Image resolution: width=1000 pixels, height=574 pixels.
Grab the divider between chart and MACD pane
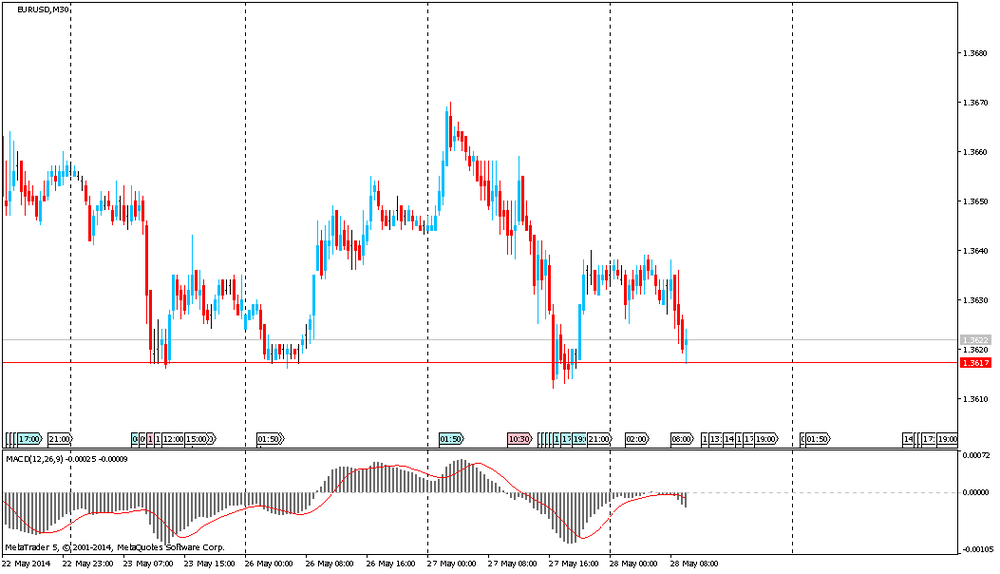(480, 450)
